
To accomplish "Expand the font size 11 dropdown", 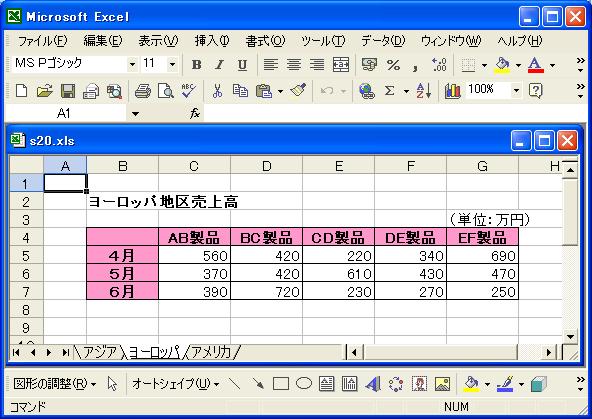I will 172,65.
